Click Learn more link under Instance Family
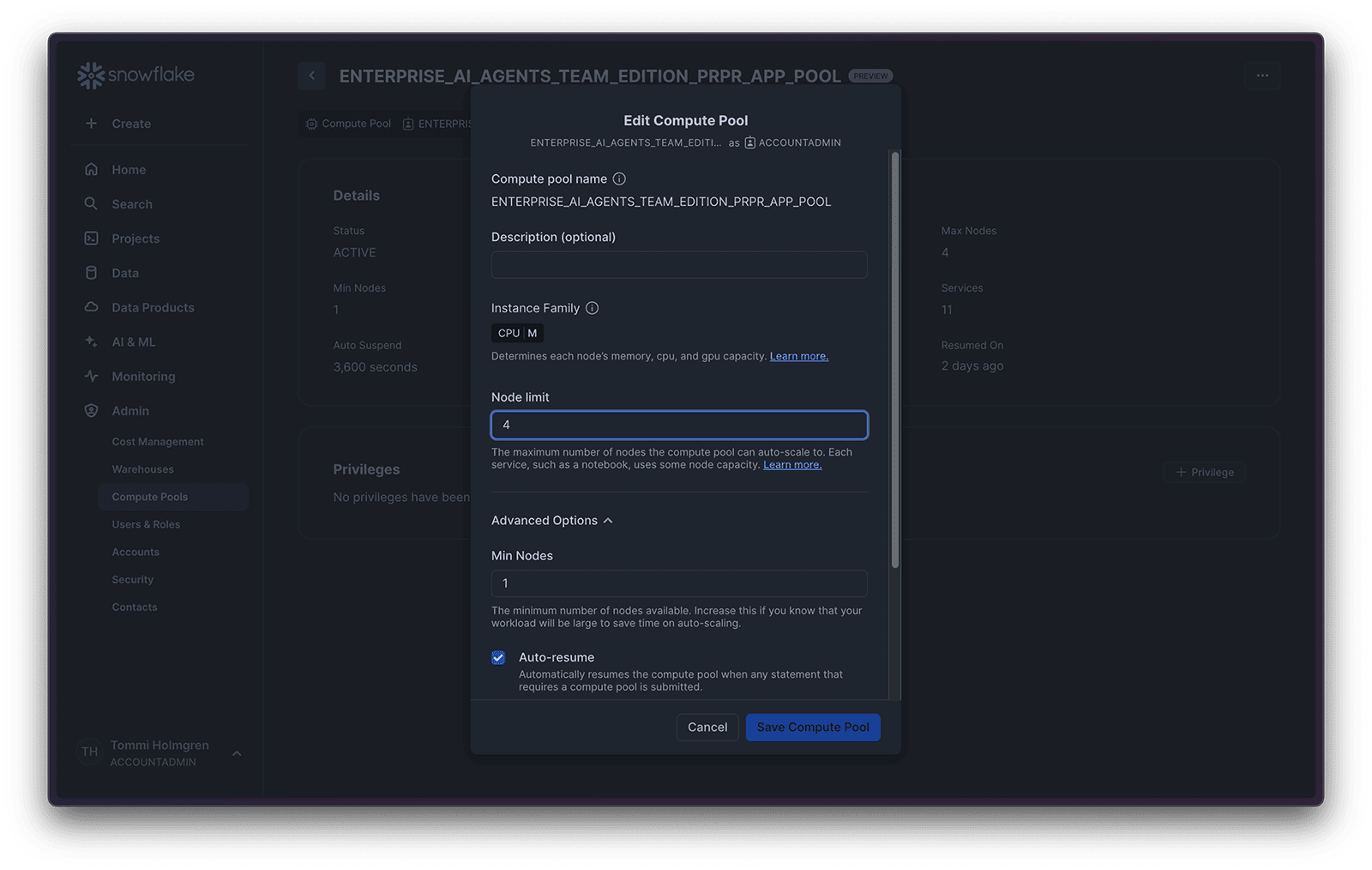Image resolution: width=1372 pixels, height=870 pixels. 798,356
